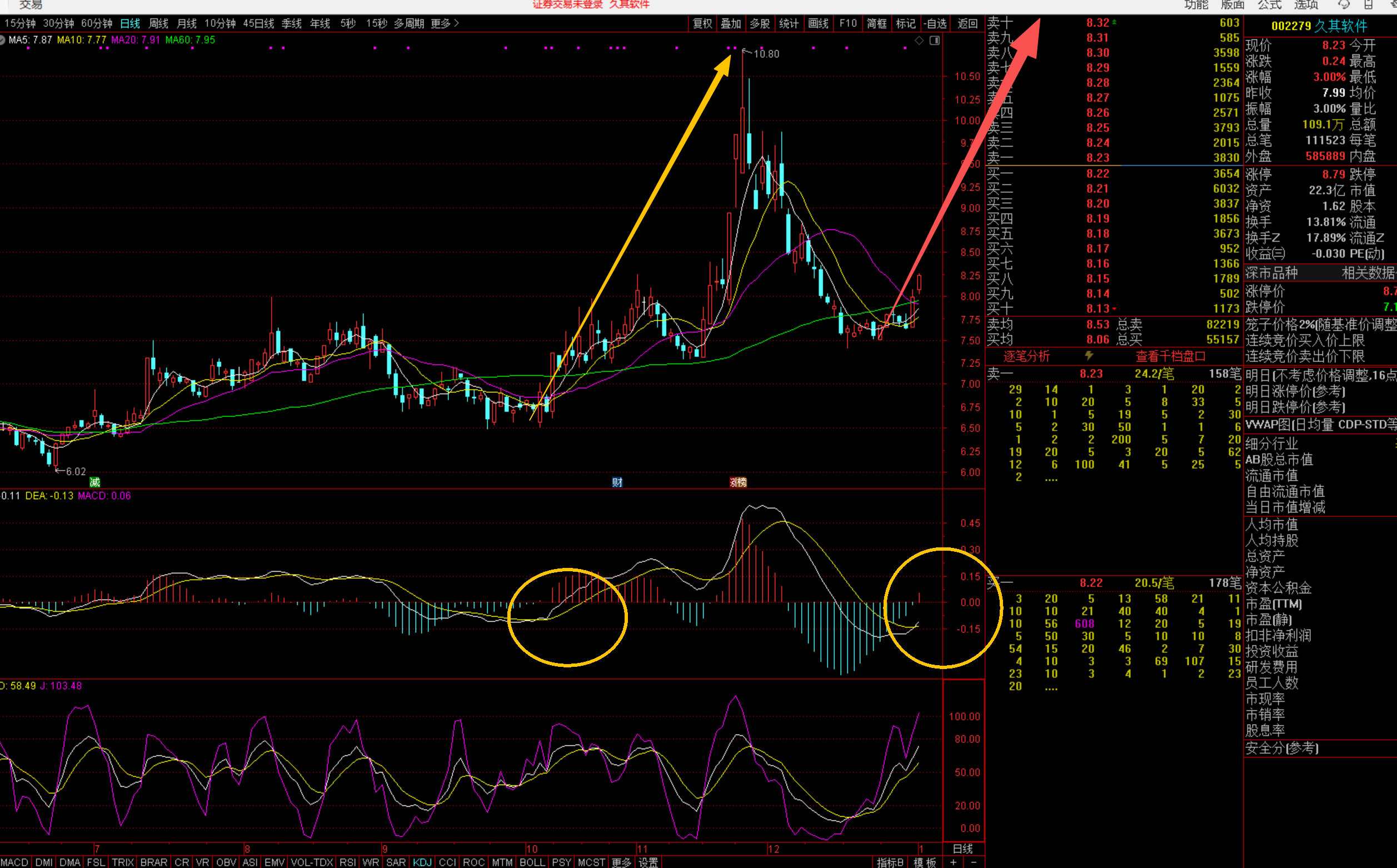Toggle 叠加 overlay option
Image resolution: width=1397 pixels, height=868 pixels.
731,23
